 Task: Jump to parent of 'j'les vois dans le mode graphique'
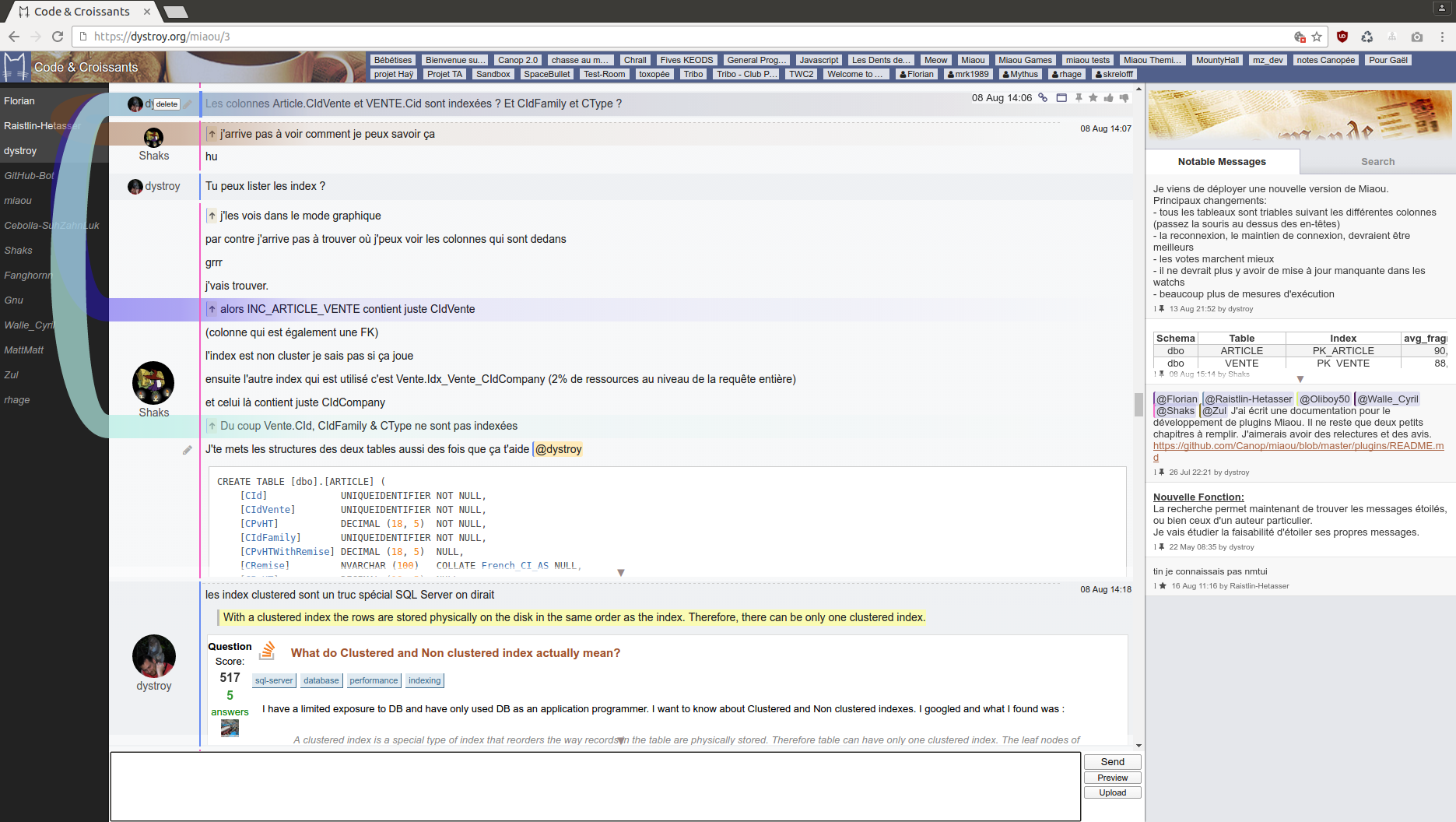212,216
